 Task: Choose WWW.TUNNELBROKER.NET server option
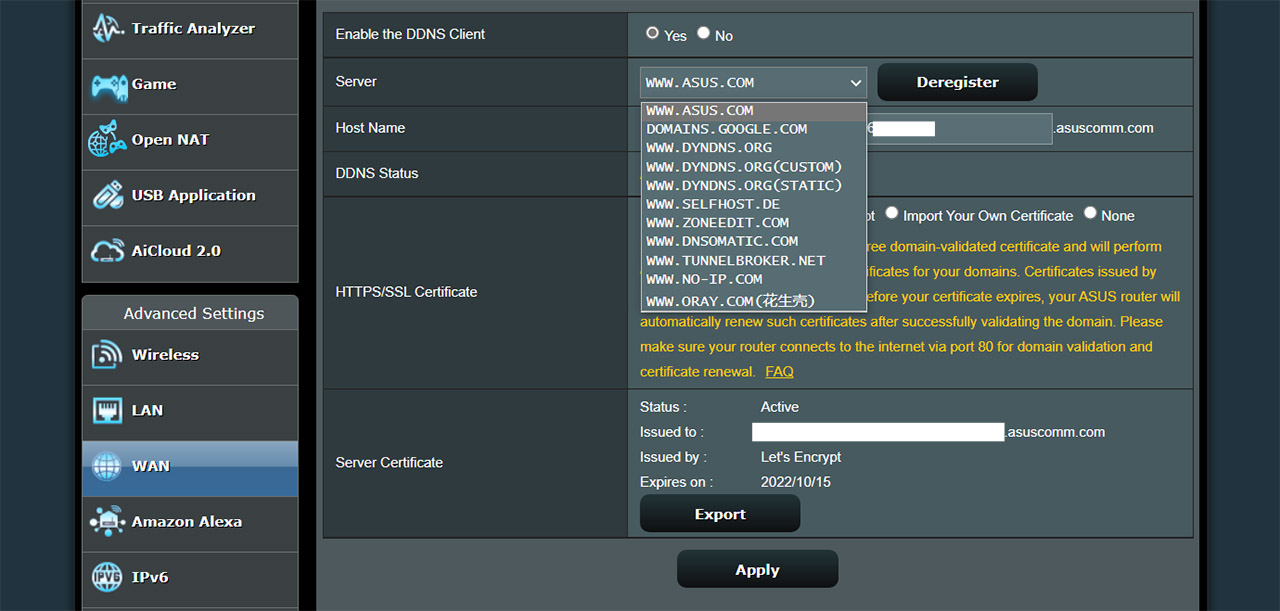pos(754,260)
